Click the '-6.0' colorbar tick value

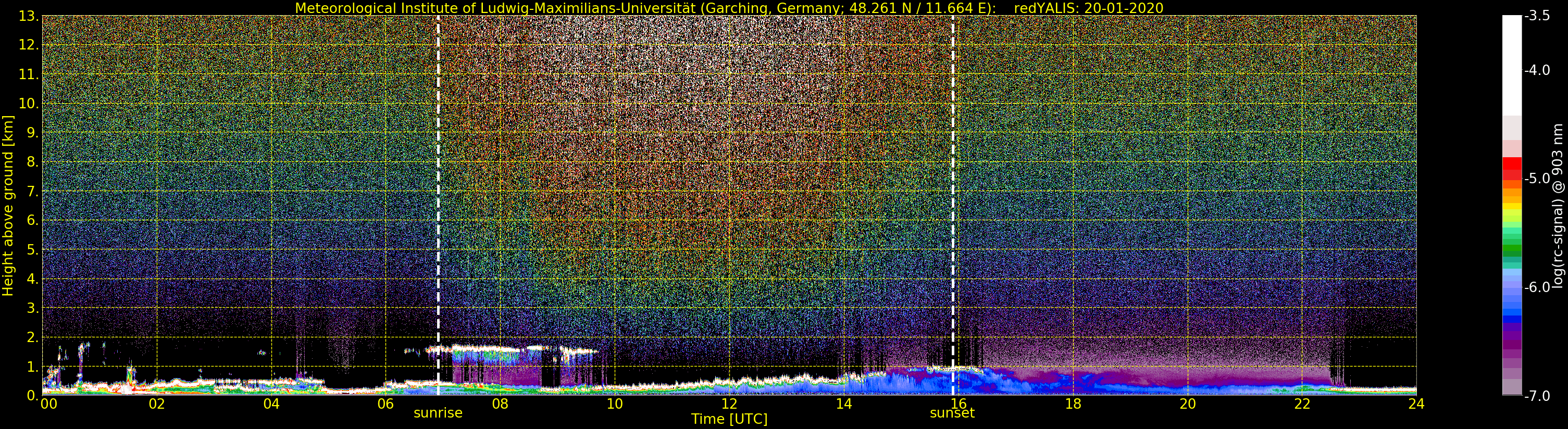(x=1537, y=287)
